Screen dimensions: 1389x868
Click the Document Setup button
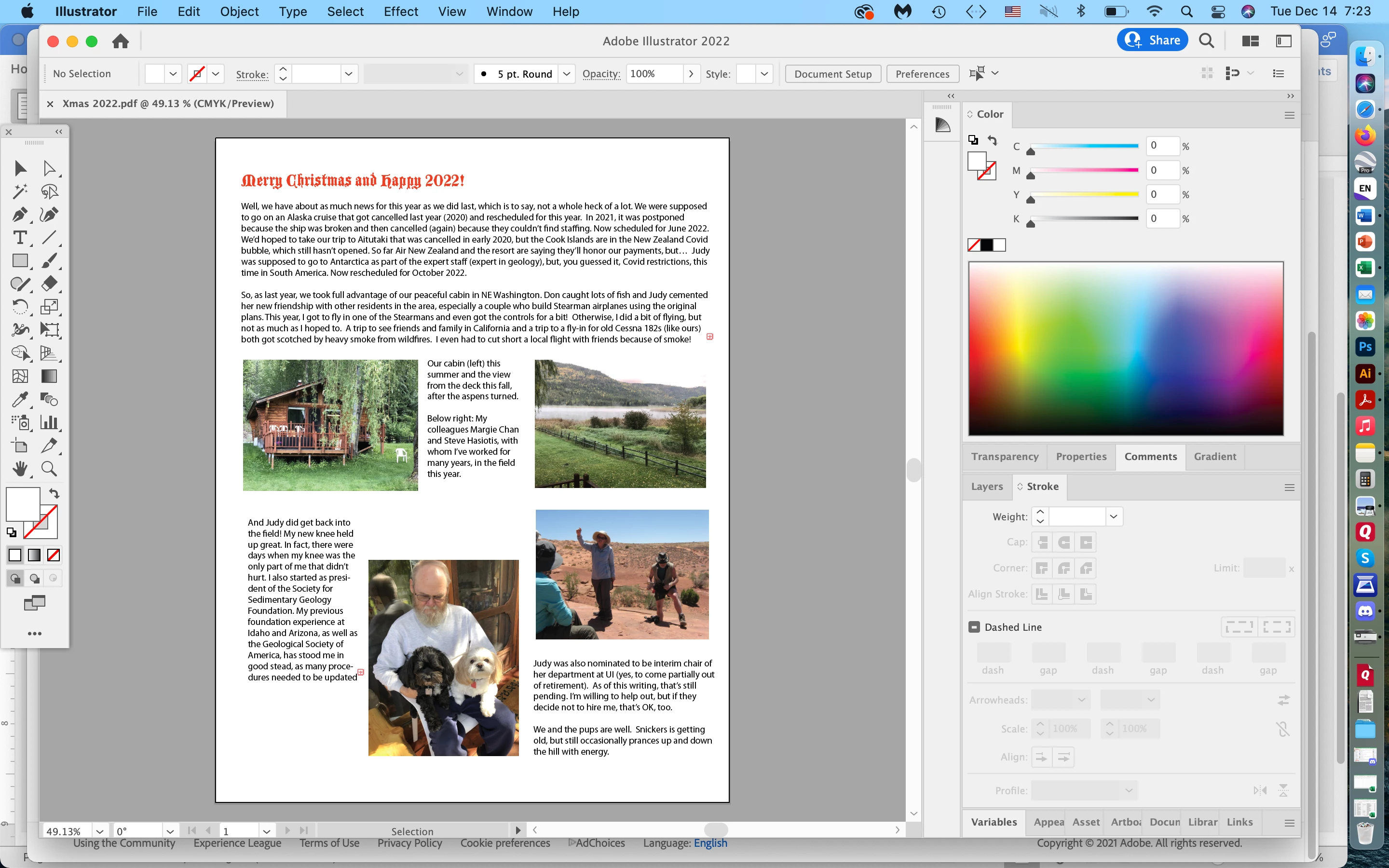tap(833, 73)
